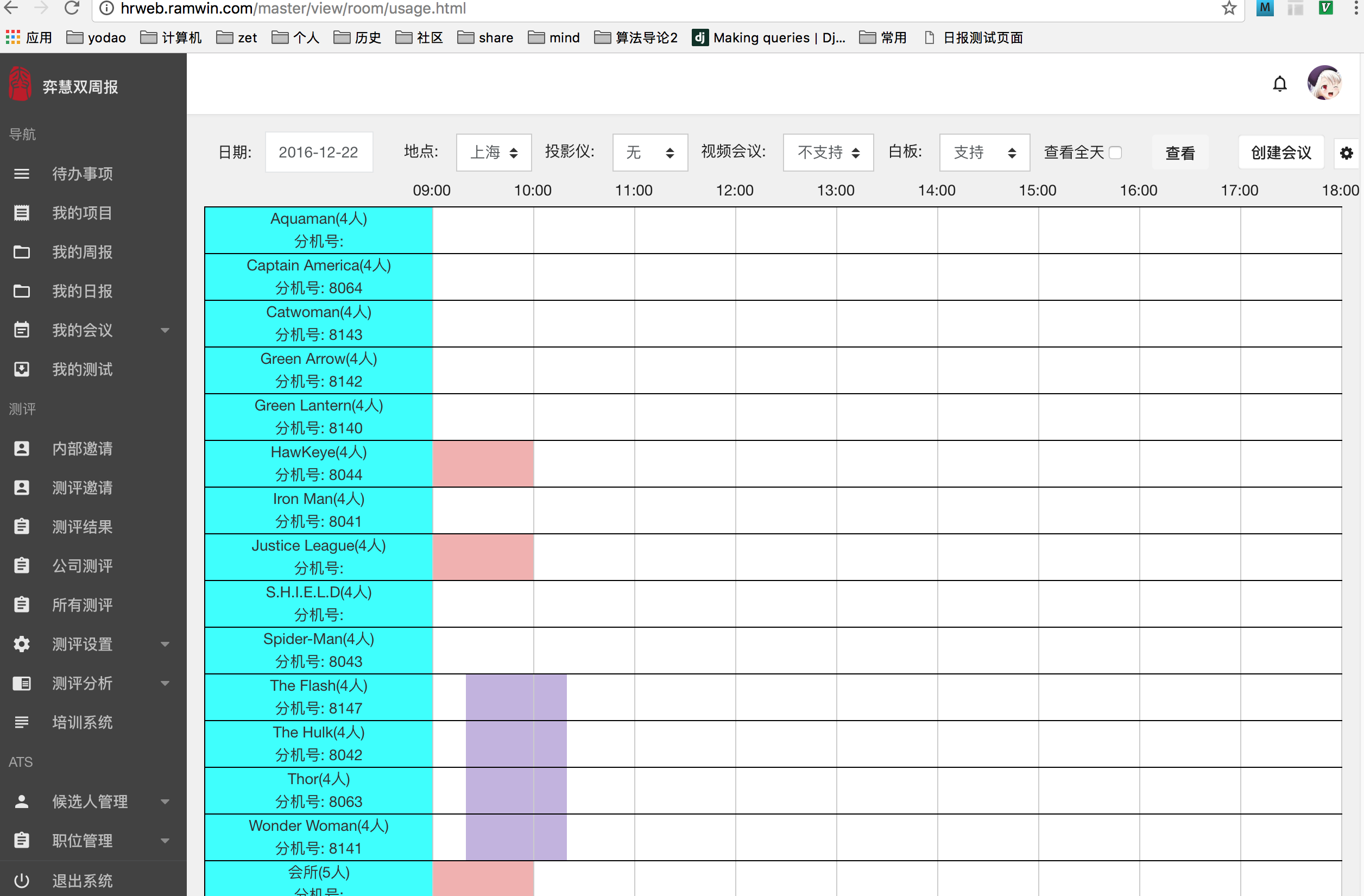Reload the page in the browser
Viewport: 1364px width, 896px height.
coord(72,8)
